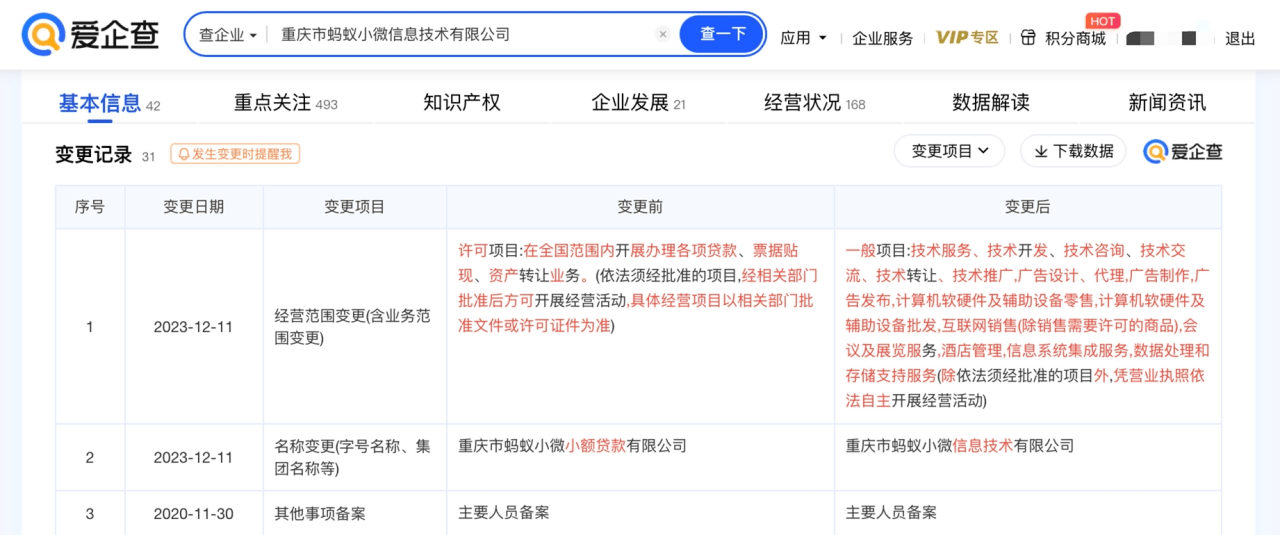The image size is (1280, 535).
Task: Click the 变更项目 column header in table
Action: tap(355, 207)
